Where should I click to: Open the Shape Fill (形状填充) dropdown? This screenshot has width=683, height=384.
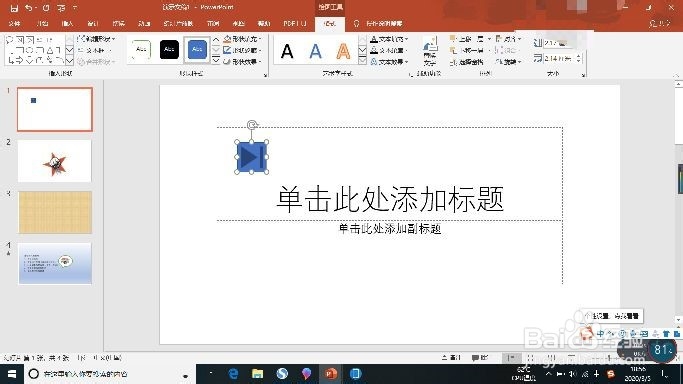[242, 39]
